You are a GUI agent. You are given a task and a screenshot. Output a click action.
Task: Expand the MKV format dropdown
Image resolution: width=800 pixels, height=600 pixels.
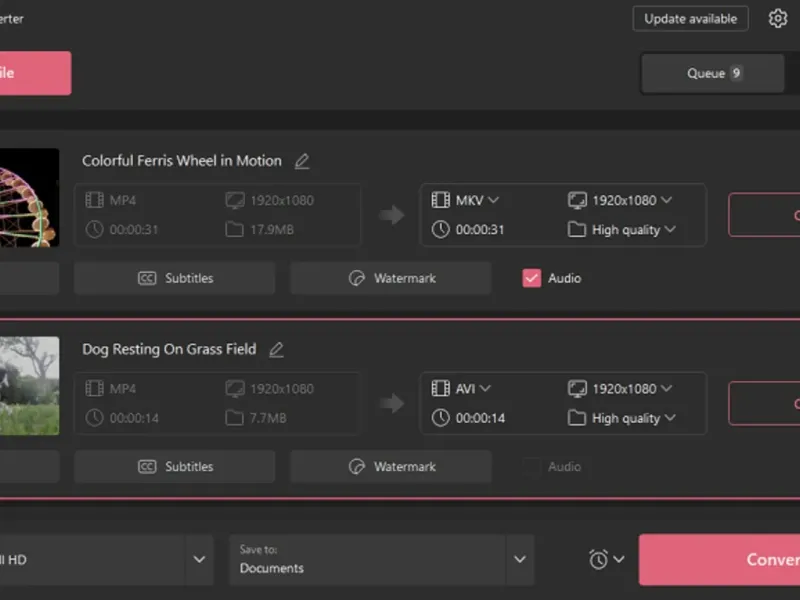(x=477, y=200)
